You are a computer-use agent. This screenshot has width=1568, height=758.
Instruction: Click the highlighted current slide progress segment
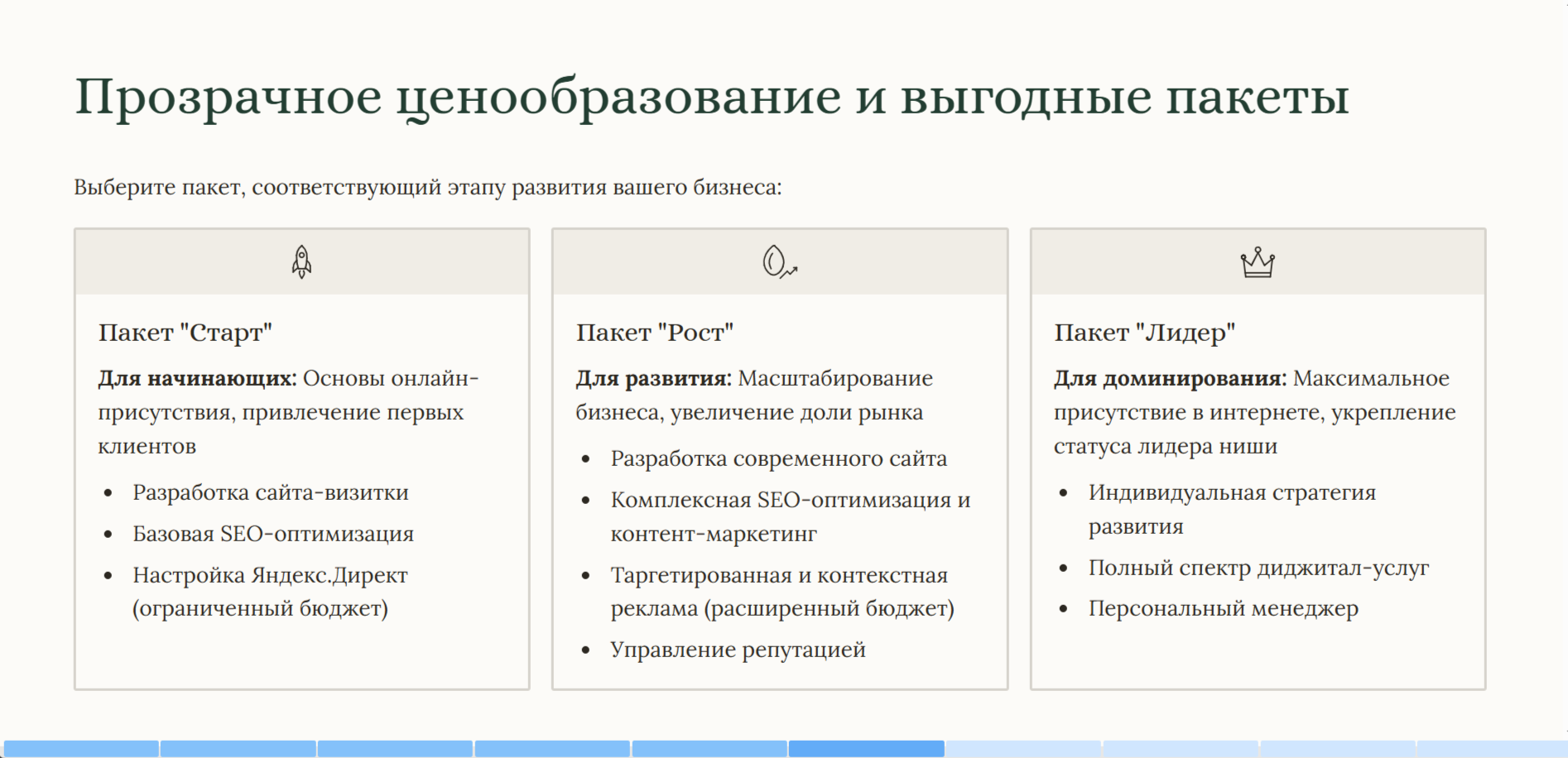coord(866,749)
